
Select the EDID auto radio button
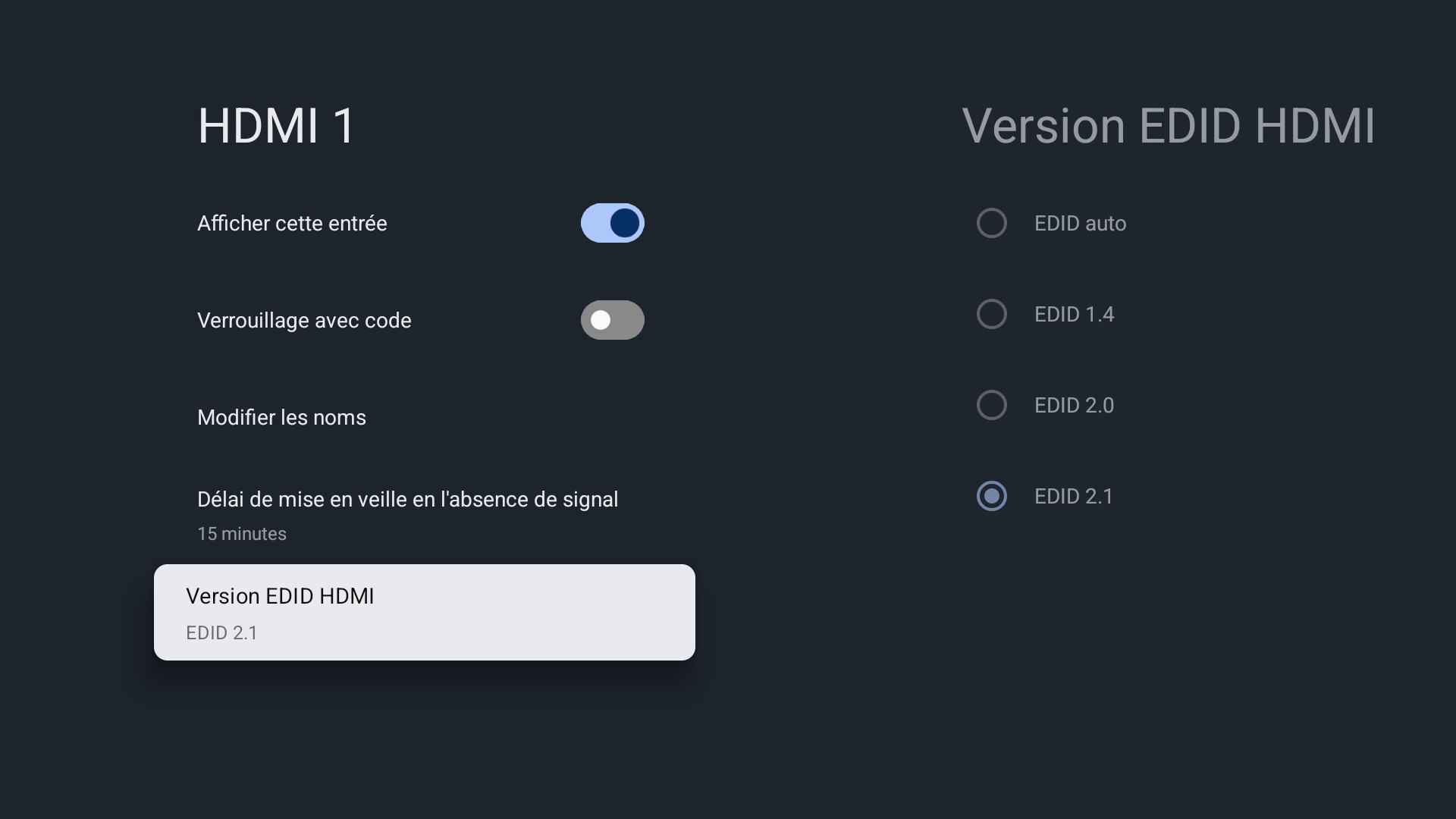click(991, 223)
